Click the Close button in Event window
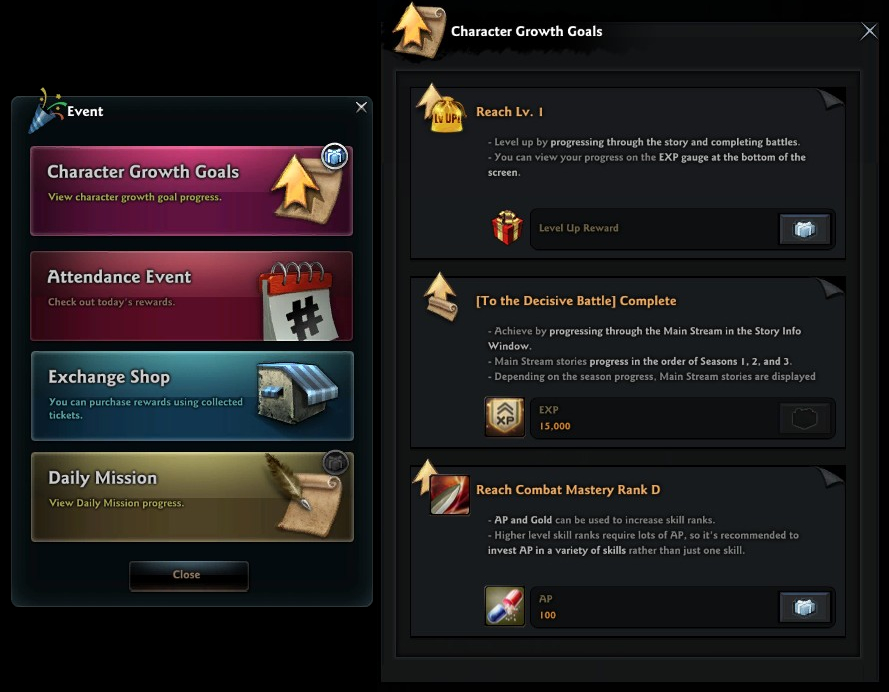The width and height of the screenshot is (889, 692). point(189,575)
